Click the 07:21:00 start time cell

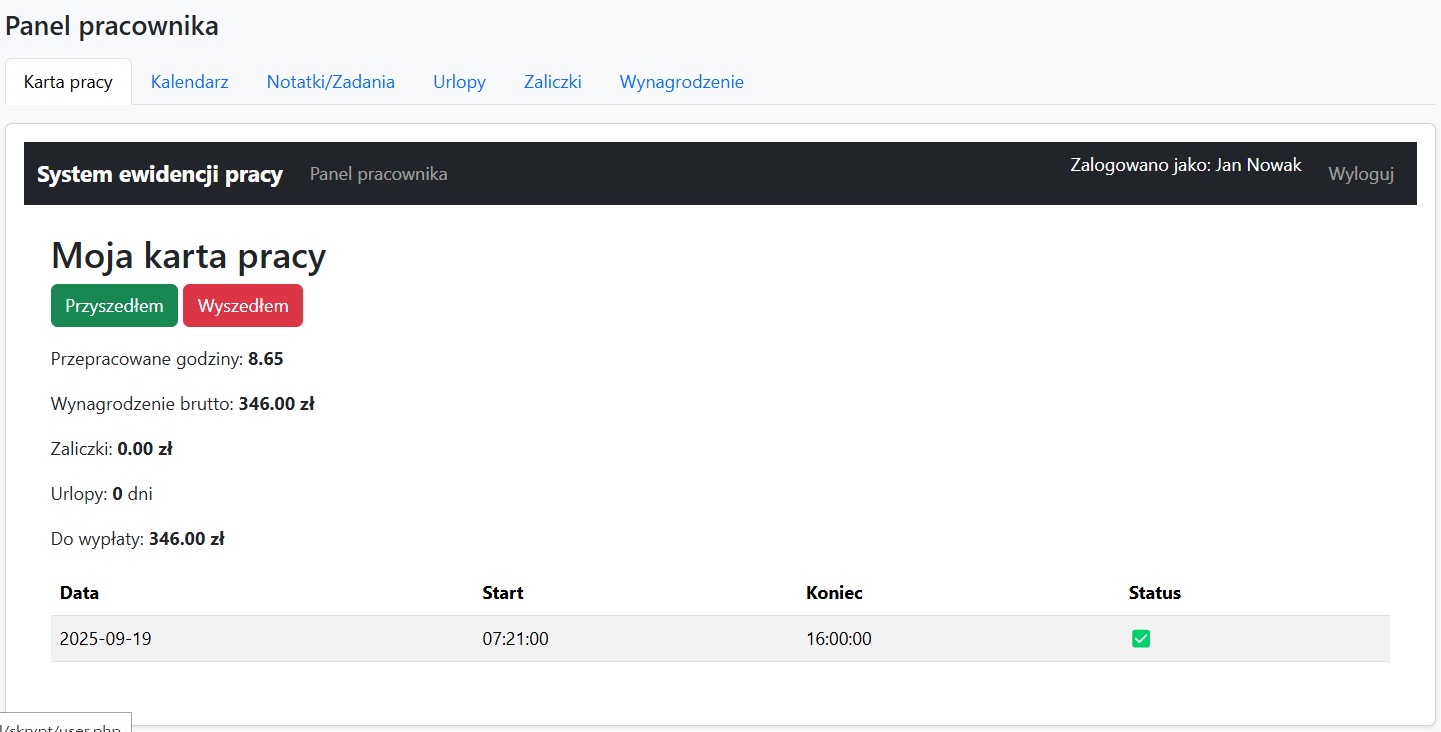(x=515, y=638)
